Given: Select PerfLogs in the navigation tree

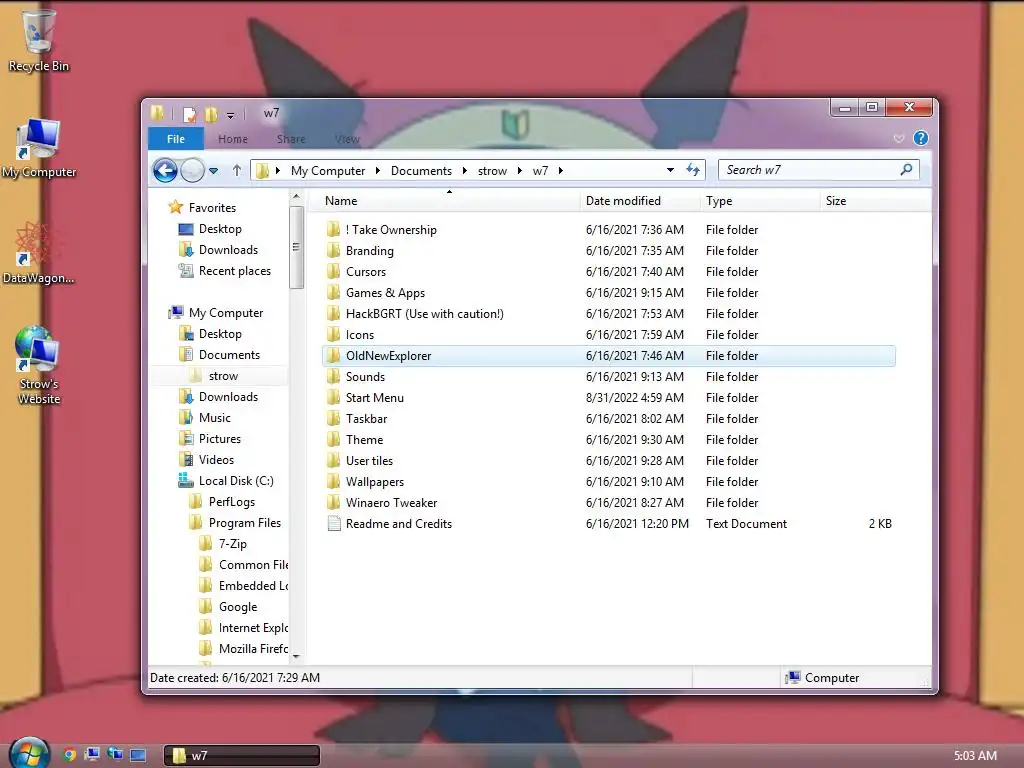Looking at the screenshot, I should coord(232,502).
